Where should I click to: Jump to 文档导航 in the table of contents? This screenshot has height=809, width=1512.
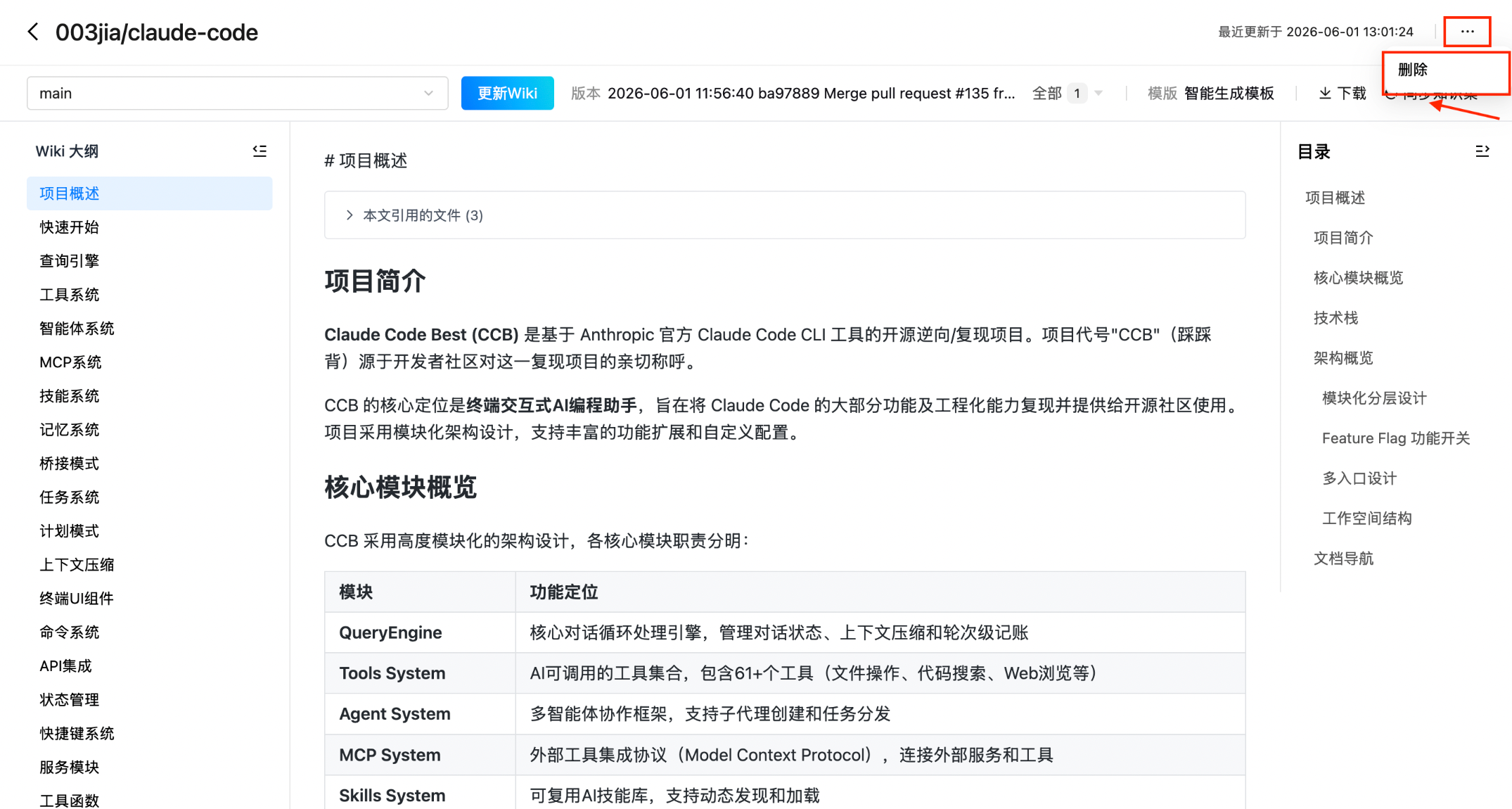pos(1343,559)
